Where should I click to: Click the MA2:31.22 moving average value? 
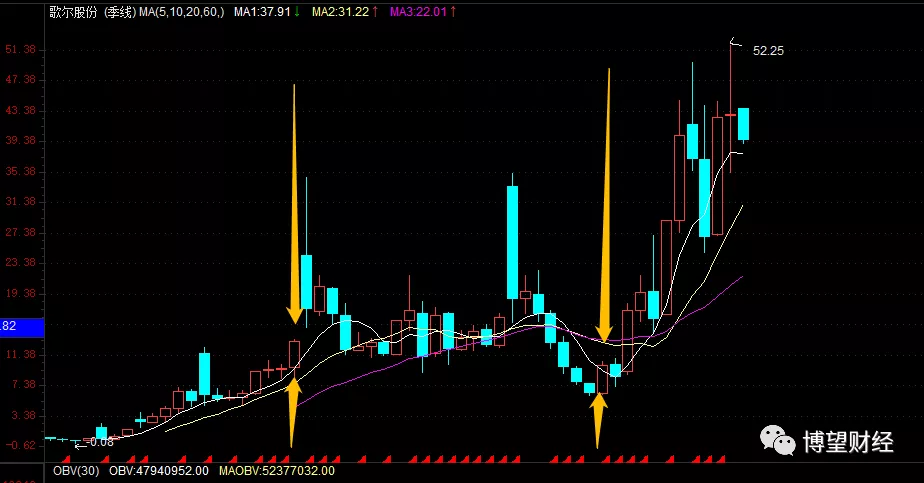click(340, 12)
